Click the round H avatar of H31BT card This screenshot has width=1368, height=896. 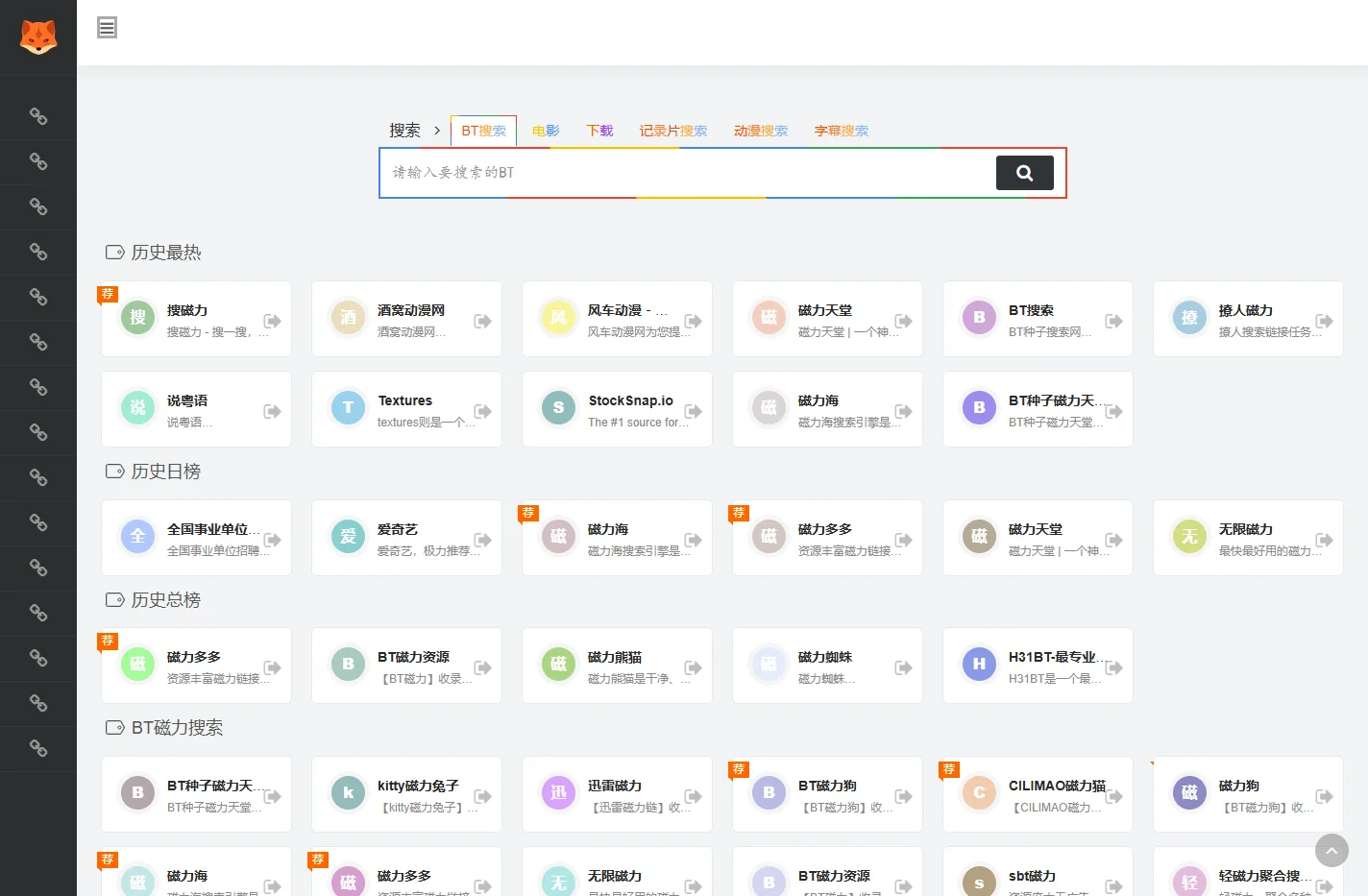click(979, 665)
